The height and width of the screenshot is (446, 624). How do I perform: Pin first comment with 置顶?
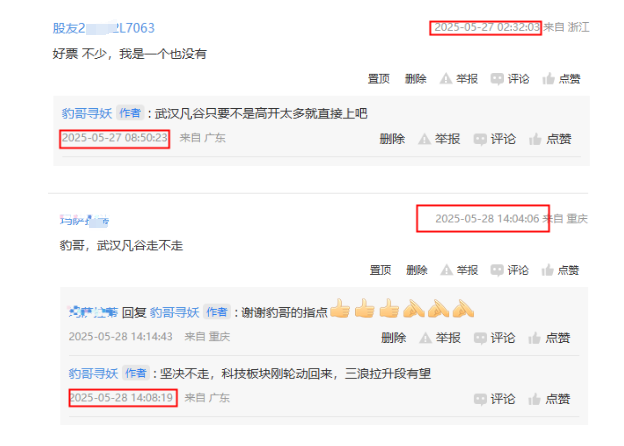point(378,79)
